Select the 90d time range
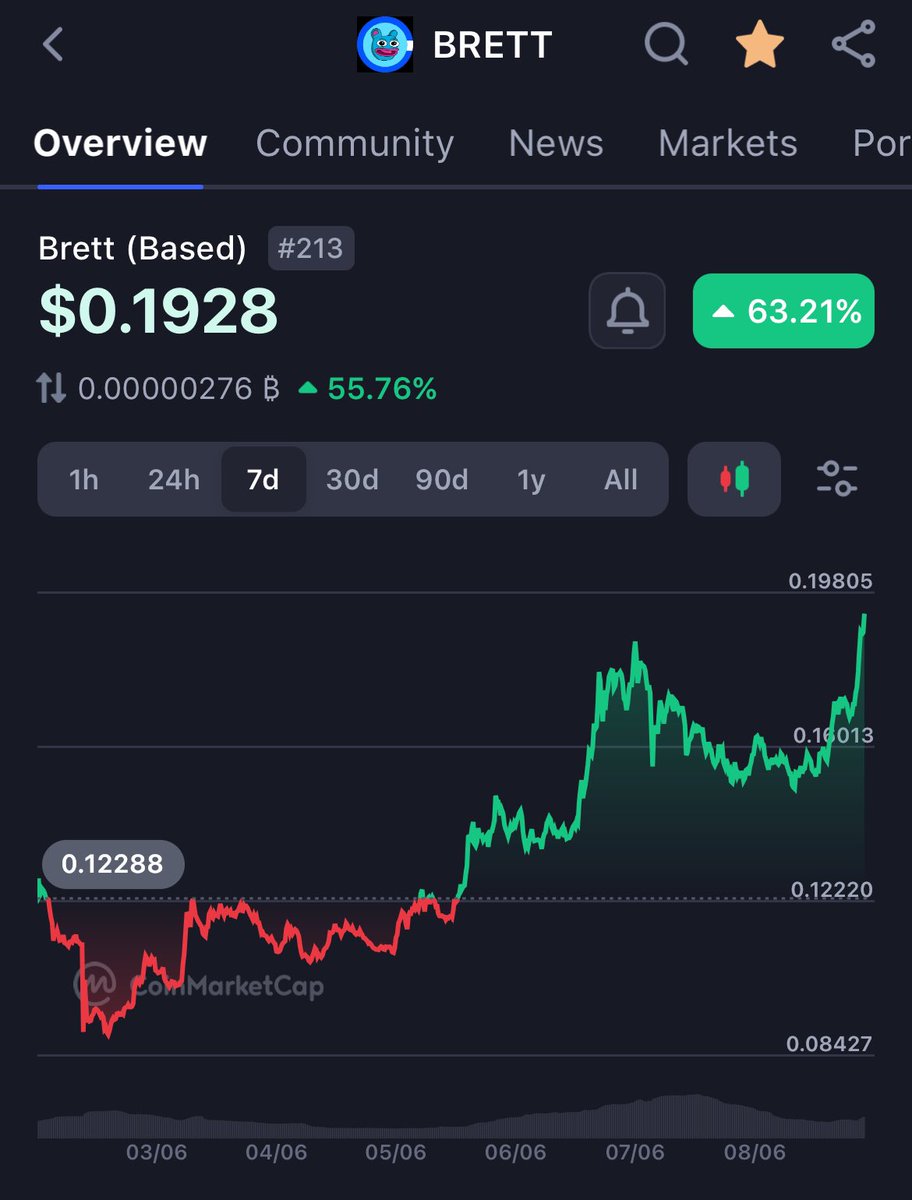 (442, 480)
